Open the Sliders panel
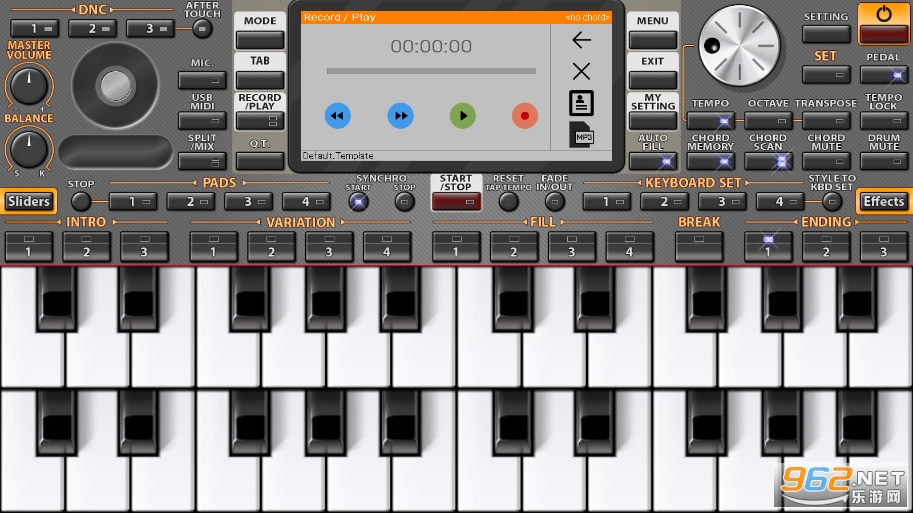The image size is (913, 513). click(29, 201)
